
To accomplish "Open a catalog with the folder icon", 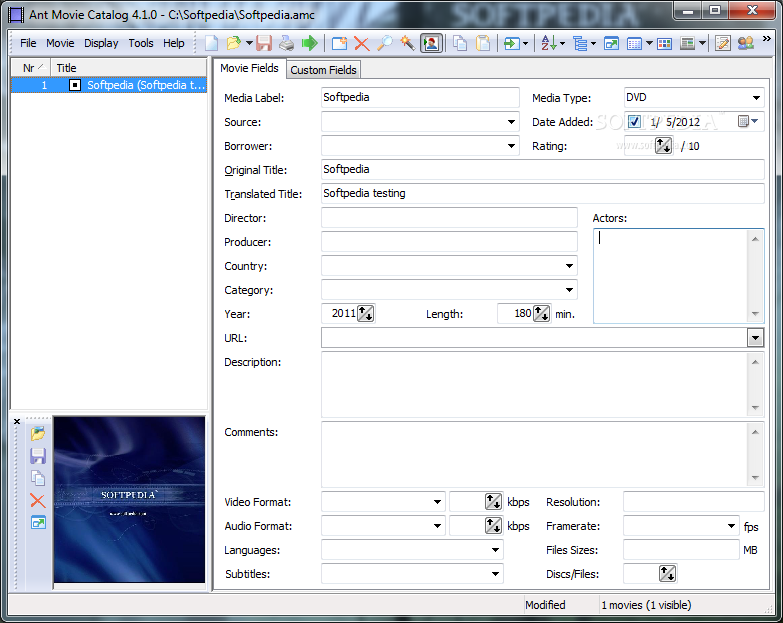I will click(x=234, y=43).
